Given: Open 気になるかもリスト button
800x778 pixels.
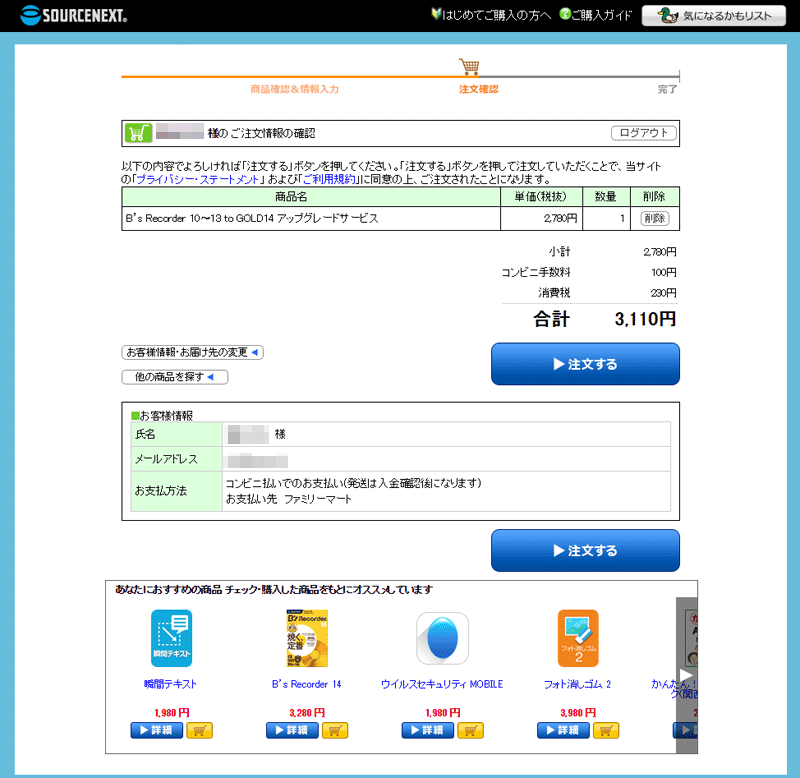Looking at the screenshot, I should point(714,16).
